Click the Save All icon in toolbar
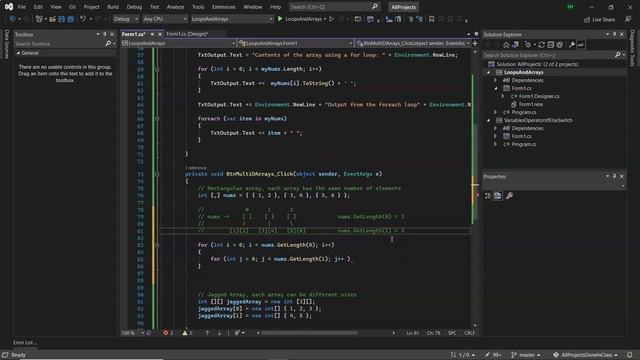640x360 pixels. tap(70, 19)
